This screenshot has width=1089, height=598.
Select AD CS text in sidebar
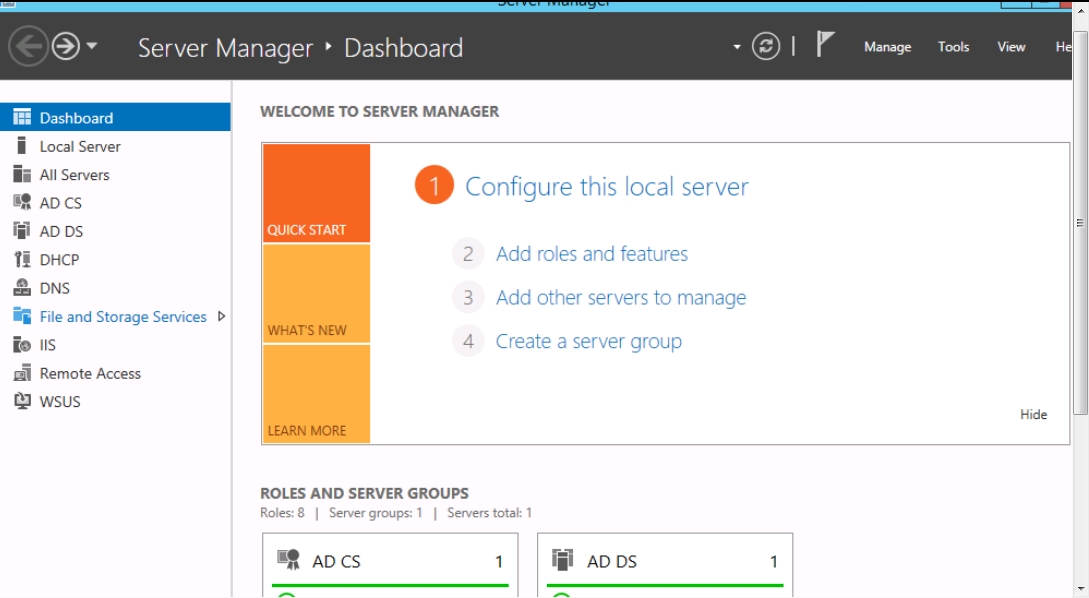tap(60, 204)
